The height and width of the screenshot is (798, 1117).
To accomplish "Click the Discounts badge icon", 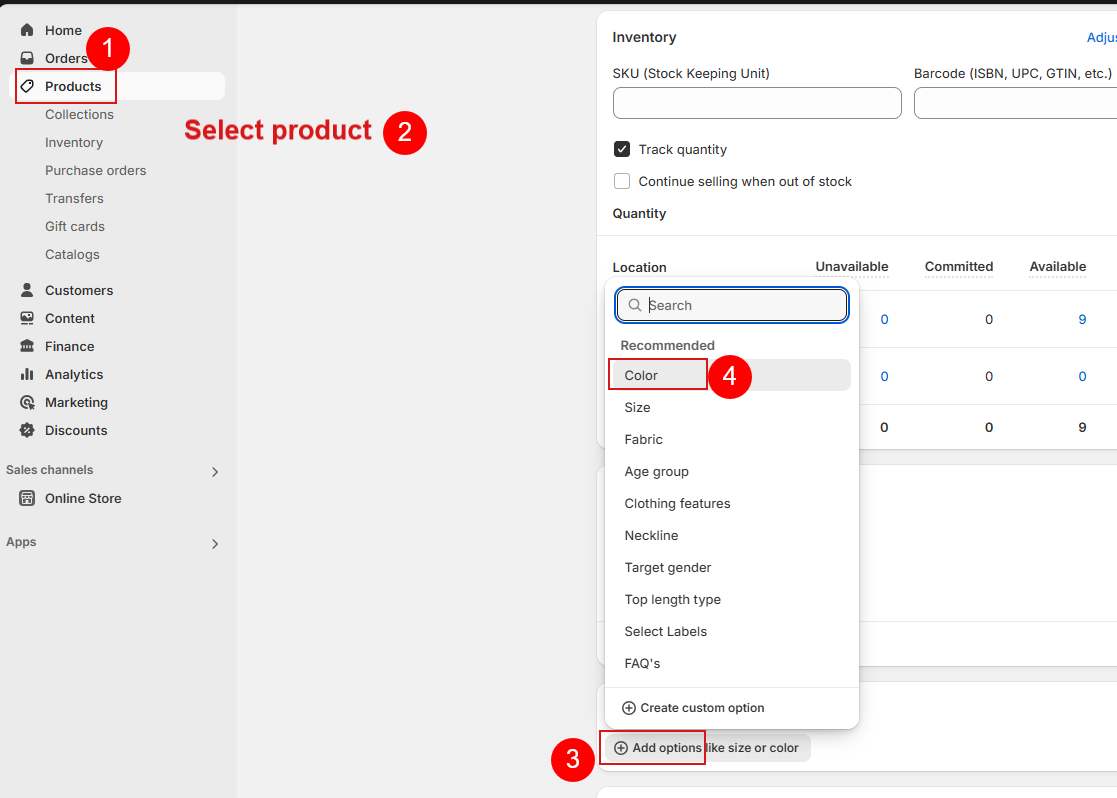I will [x=27, y=430].
